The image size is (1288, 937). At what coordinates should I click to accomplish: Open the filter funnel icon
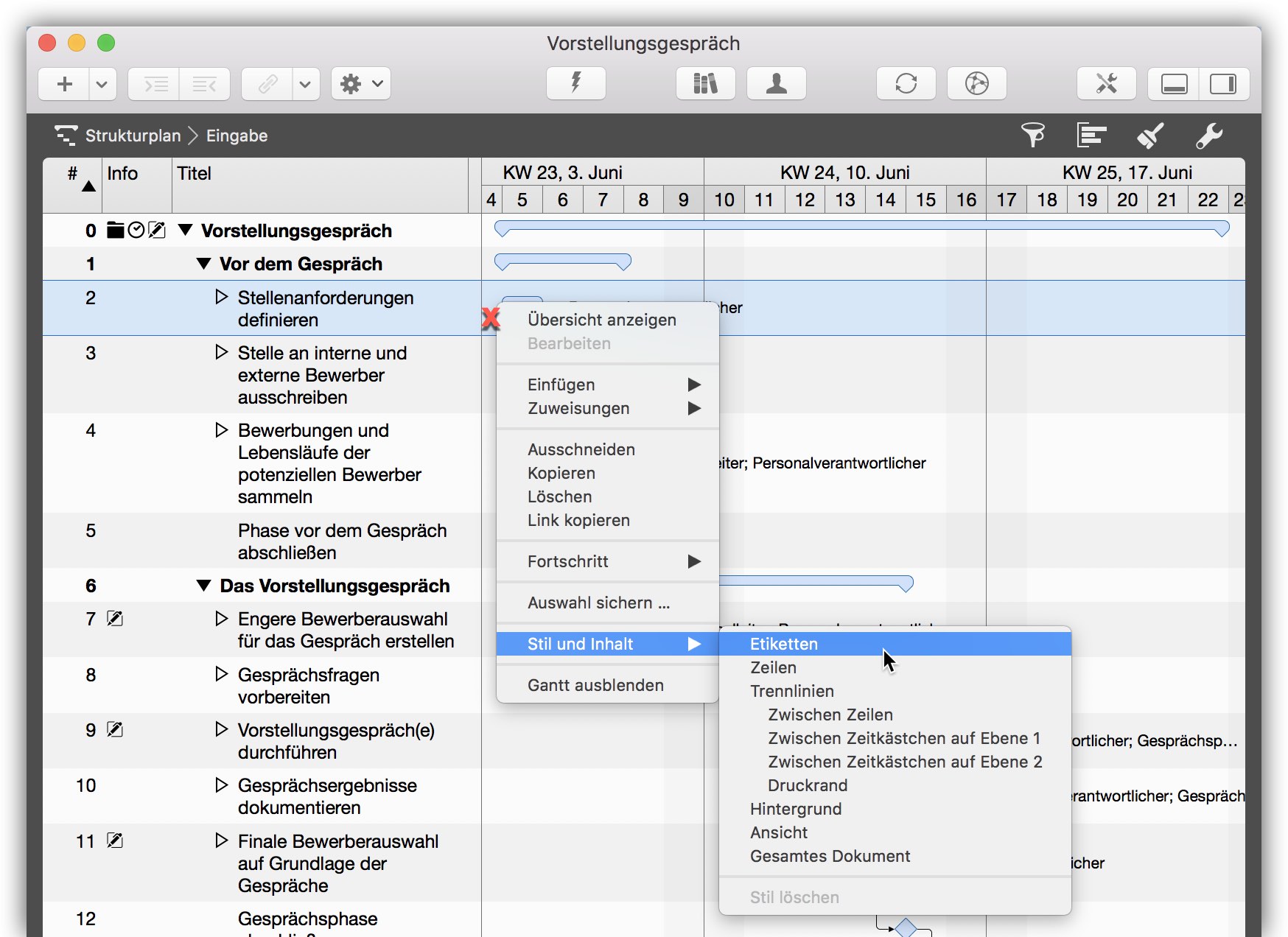1032,136
